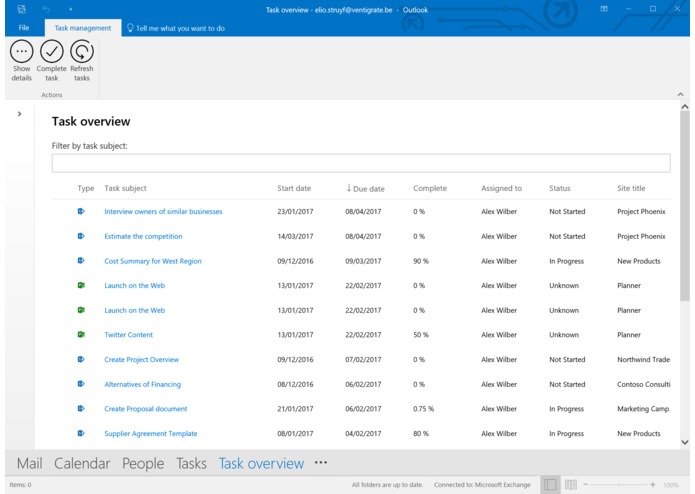
Task: Click the 0.75 % complete value
Action: coord(424,408)
